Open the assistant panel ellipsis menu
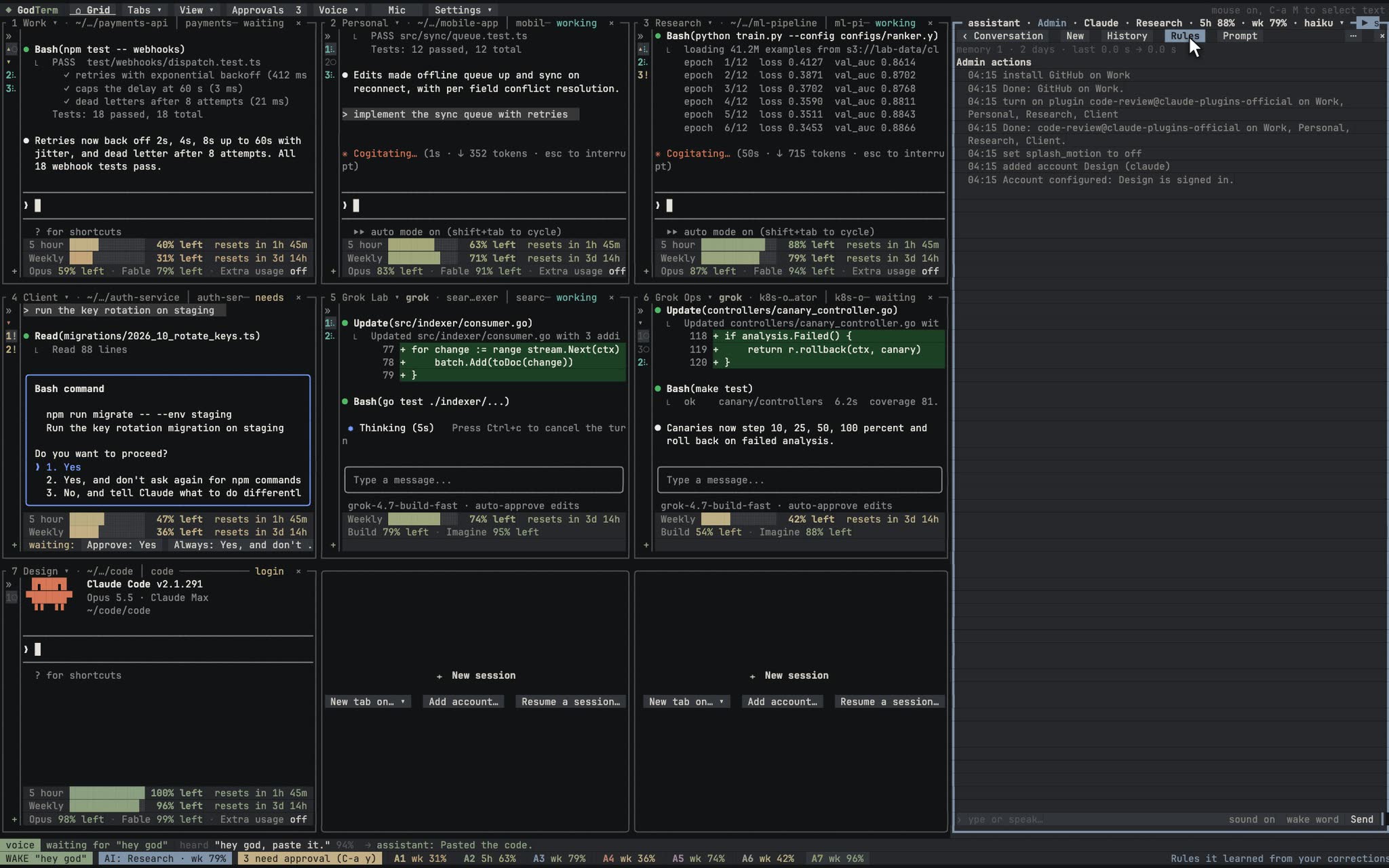 click(x=1353, y=36)
